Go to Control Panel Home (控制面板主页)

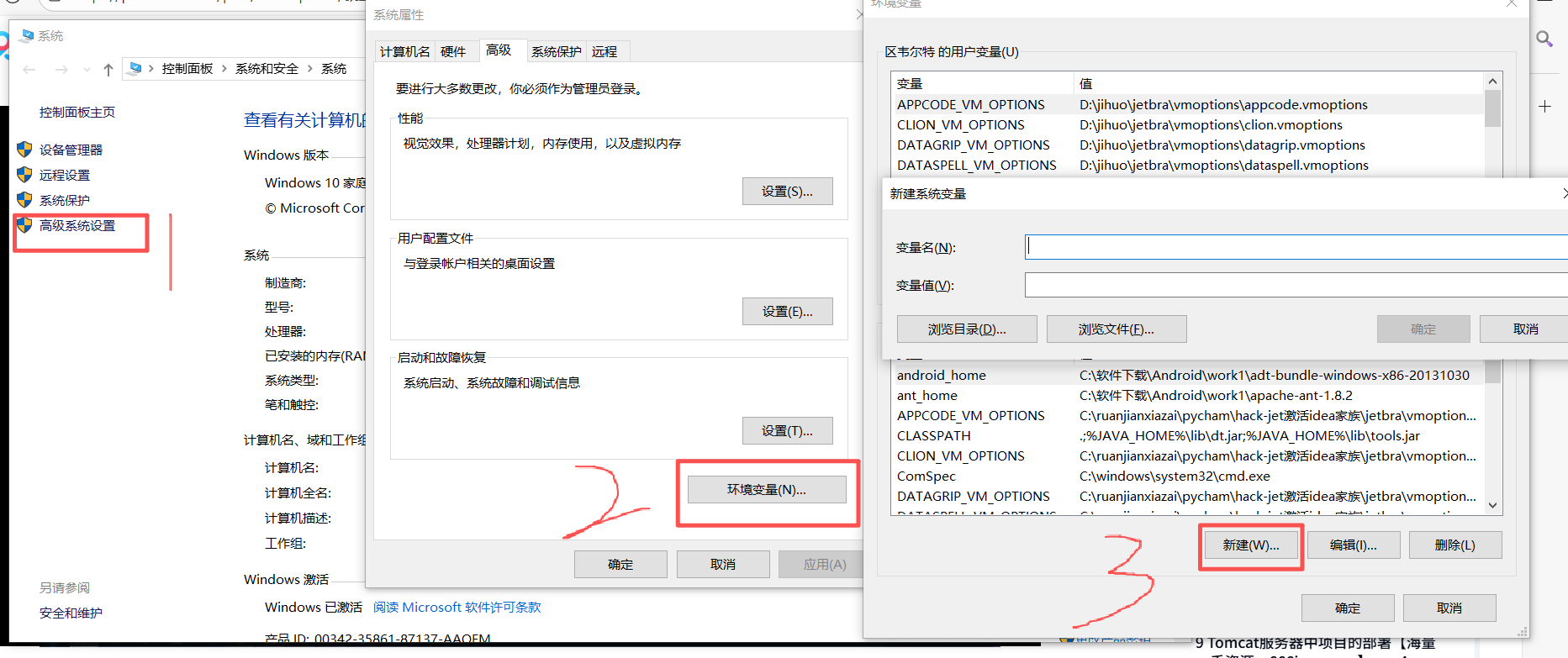(x=77, y=112)
